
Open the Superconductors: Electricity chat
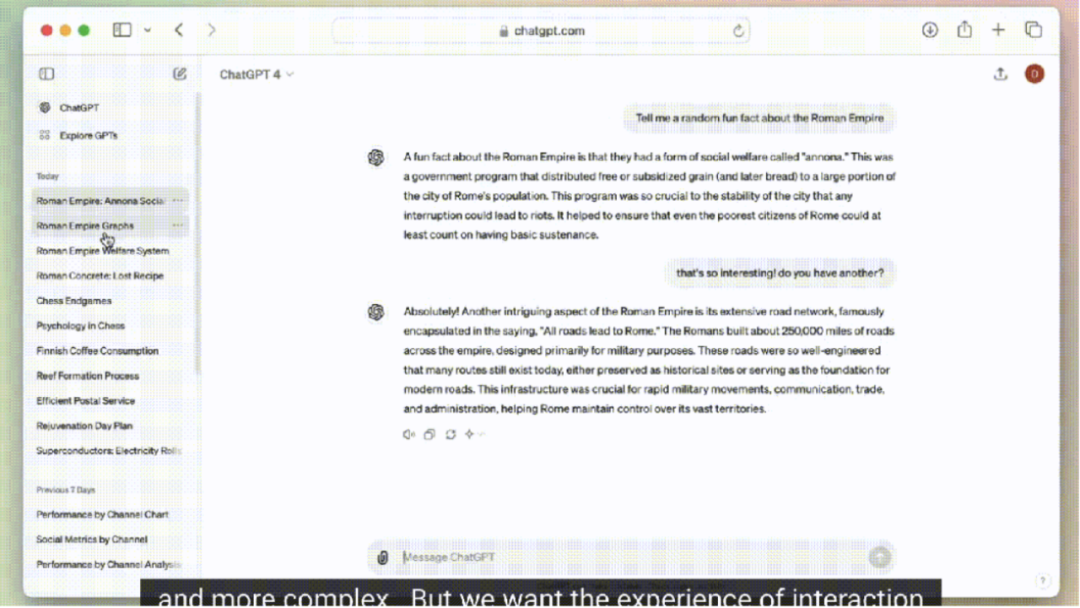110,451
